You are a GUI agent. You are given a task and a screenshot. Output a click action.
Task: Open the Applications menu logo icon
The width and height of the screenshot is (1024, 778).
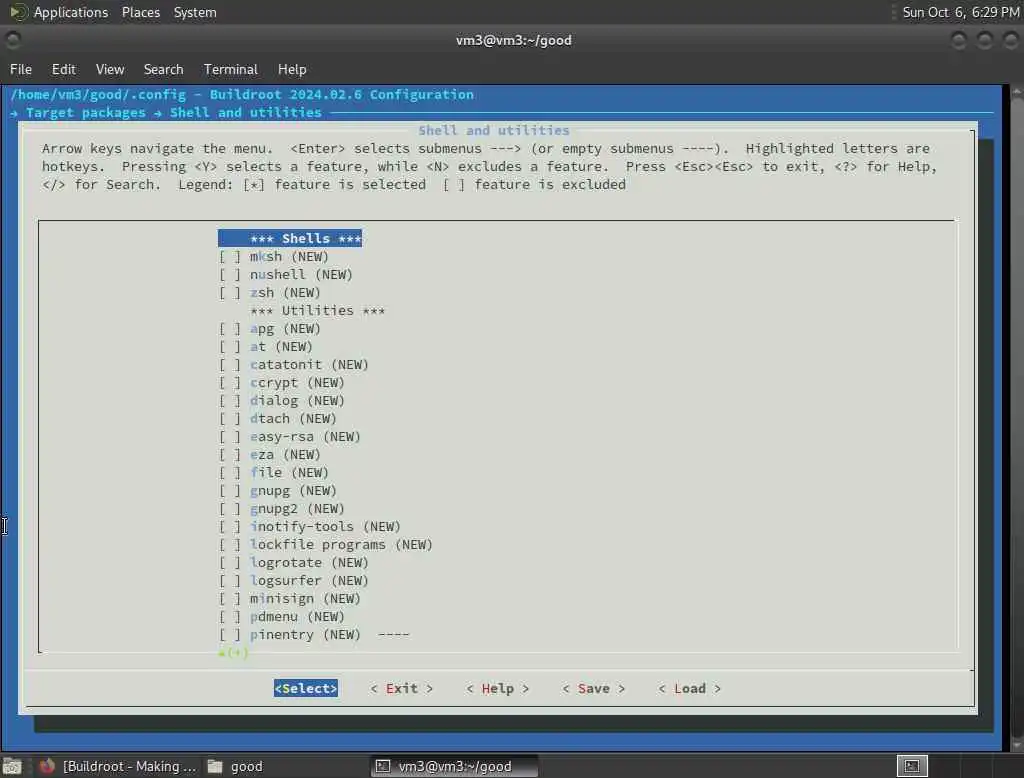pos(18,12)
